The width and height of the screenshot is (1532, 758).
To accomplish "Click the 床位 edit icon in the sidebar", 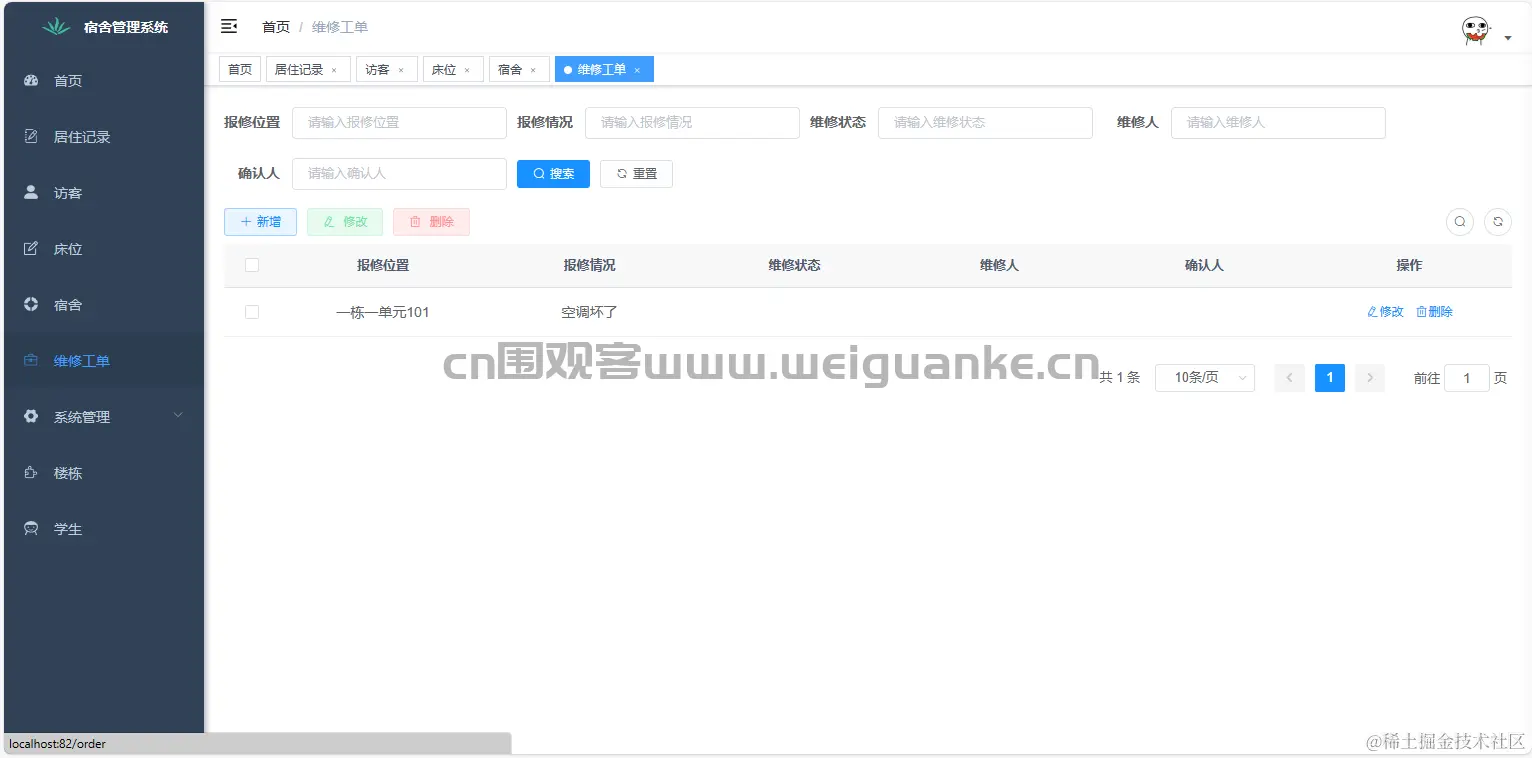I will tap(31, 249).
